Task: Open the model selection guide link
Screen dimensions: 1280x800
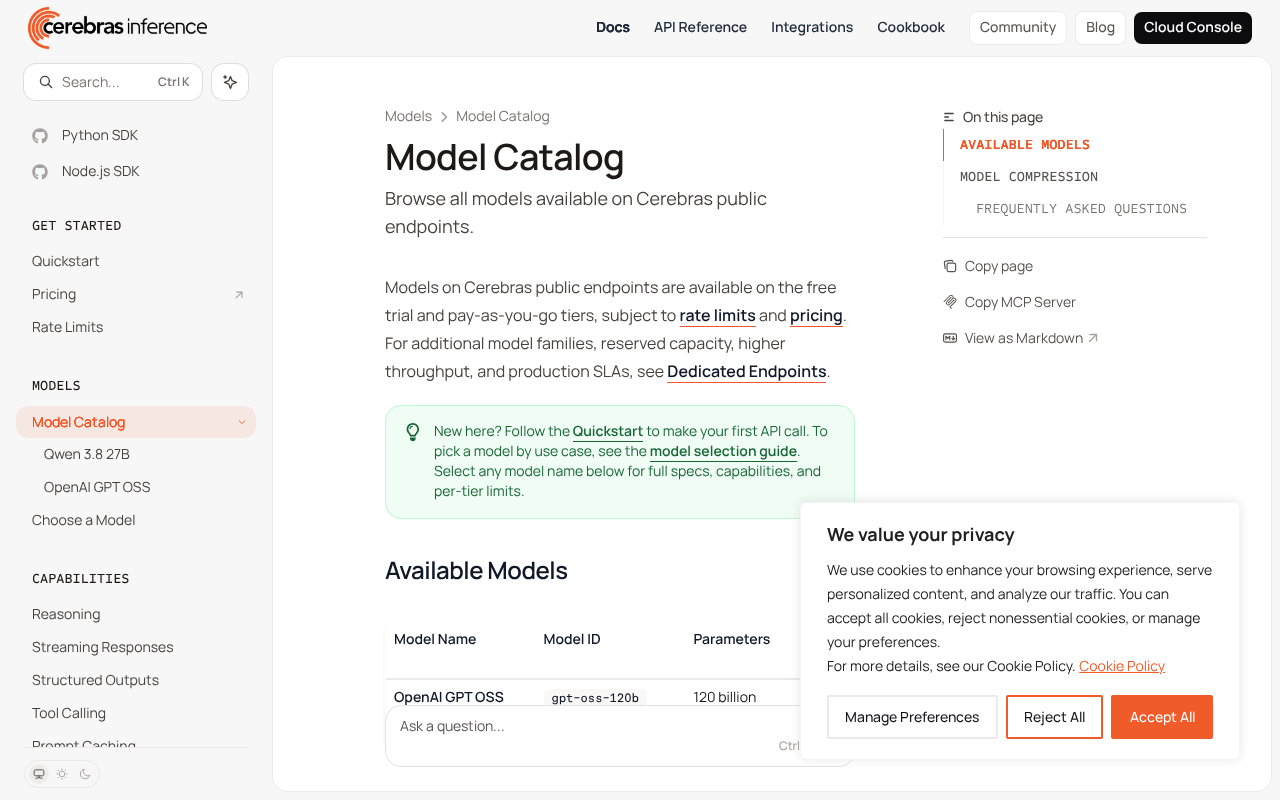Action: point(723,451)
